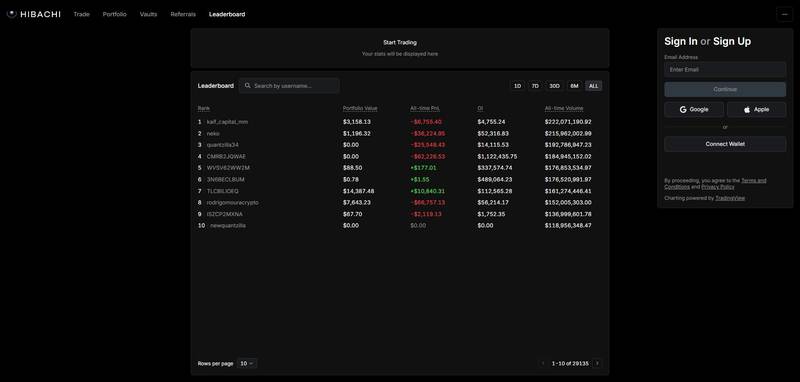Sign in with Apple
The width and height of the screenshot is (800, 382).
coord(757,109)
